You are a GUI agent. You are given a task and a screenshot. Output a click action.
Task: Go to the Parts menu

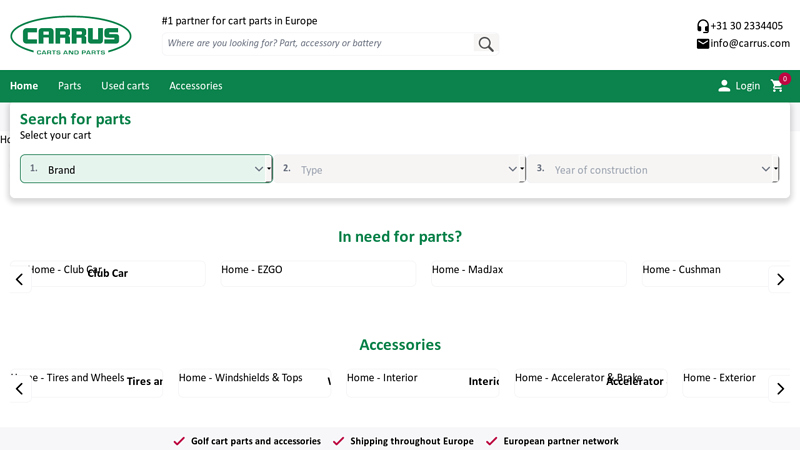pyautogui.click(x=69, y=86)
